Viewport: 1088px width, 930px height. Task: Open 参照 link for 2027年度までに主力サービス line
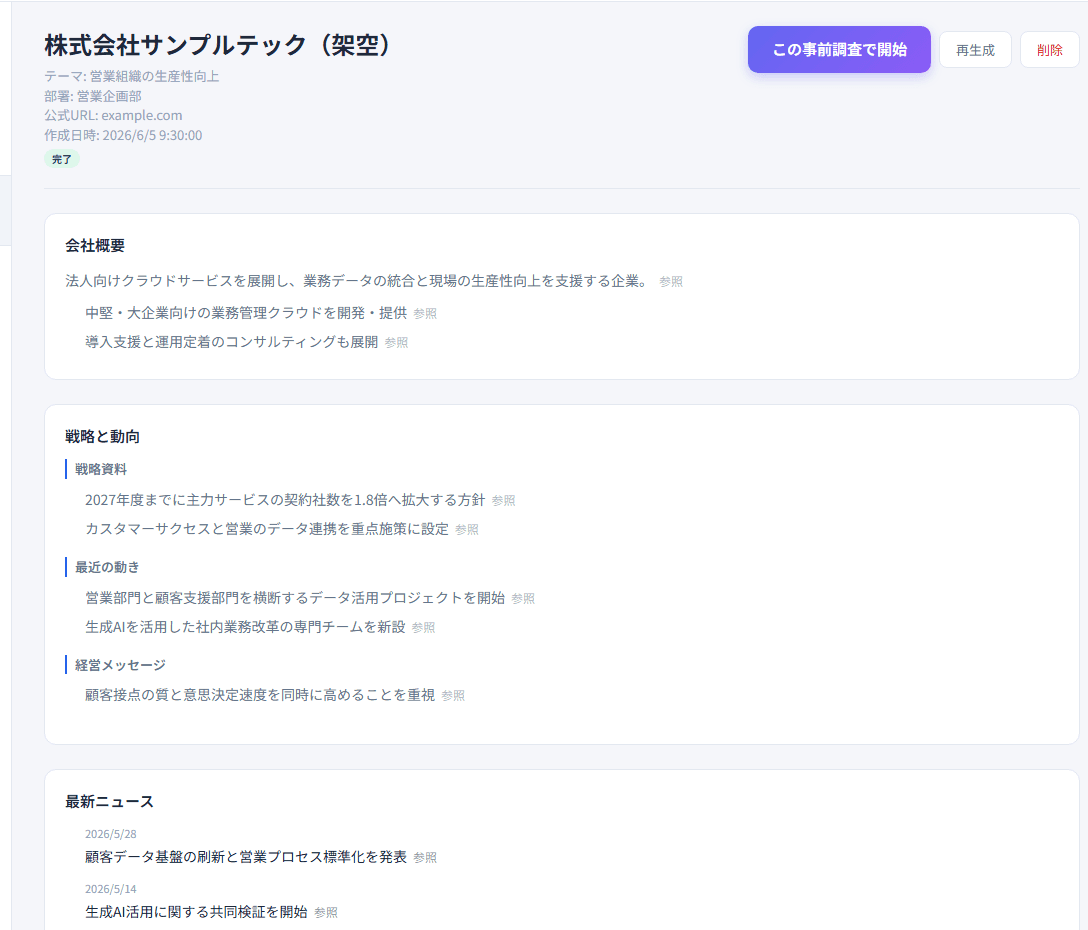point(504,500)
